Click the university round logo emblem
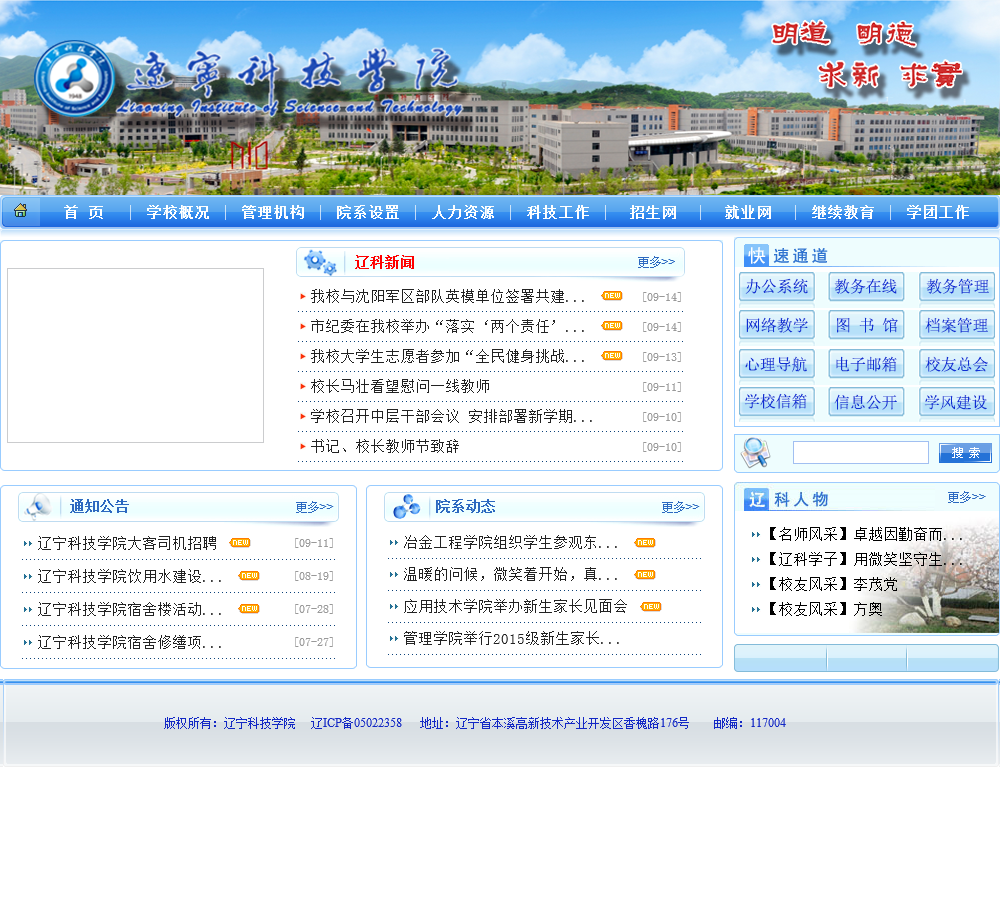 pos(75,79)
